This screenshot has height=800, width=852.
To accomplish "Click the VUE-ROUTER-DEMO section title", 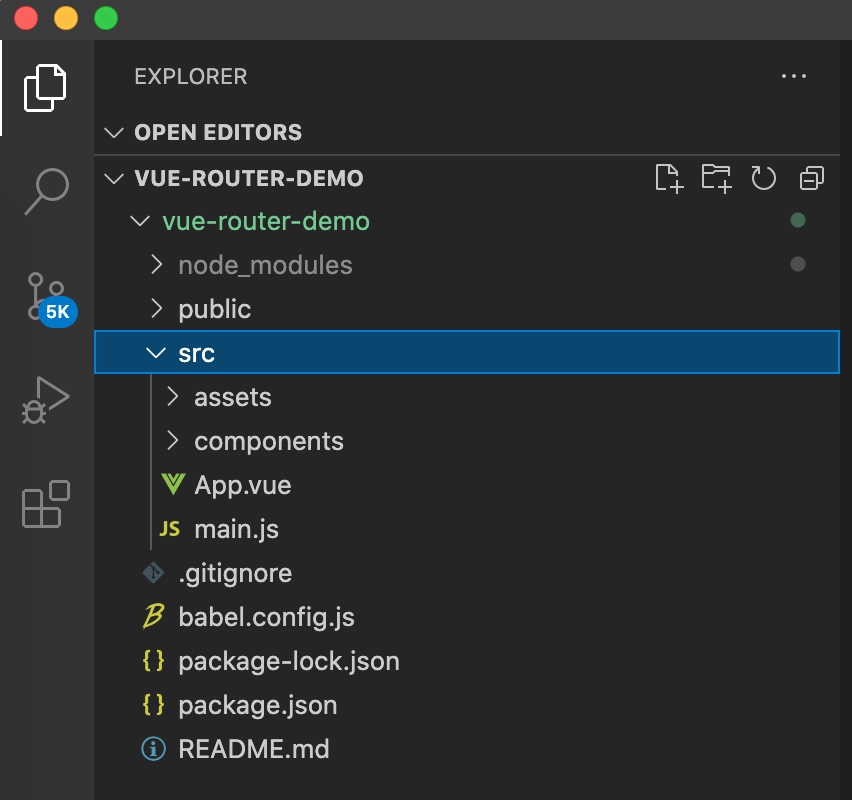I will (249, 179).
